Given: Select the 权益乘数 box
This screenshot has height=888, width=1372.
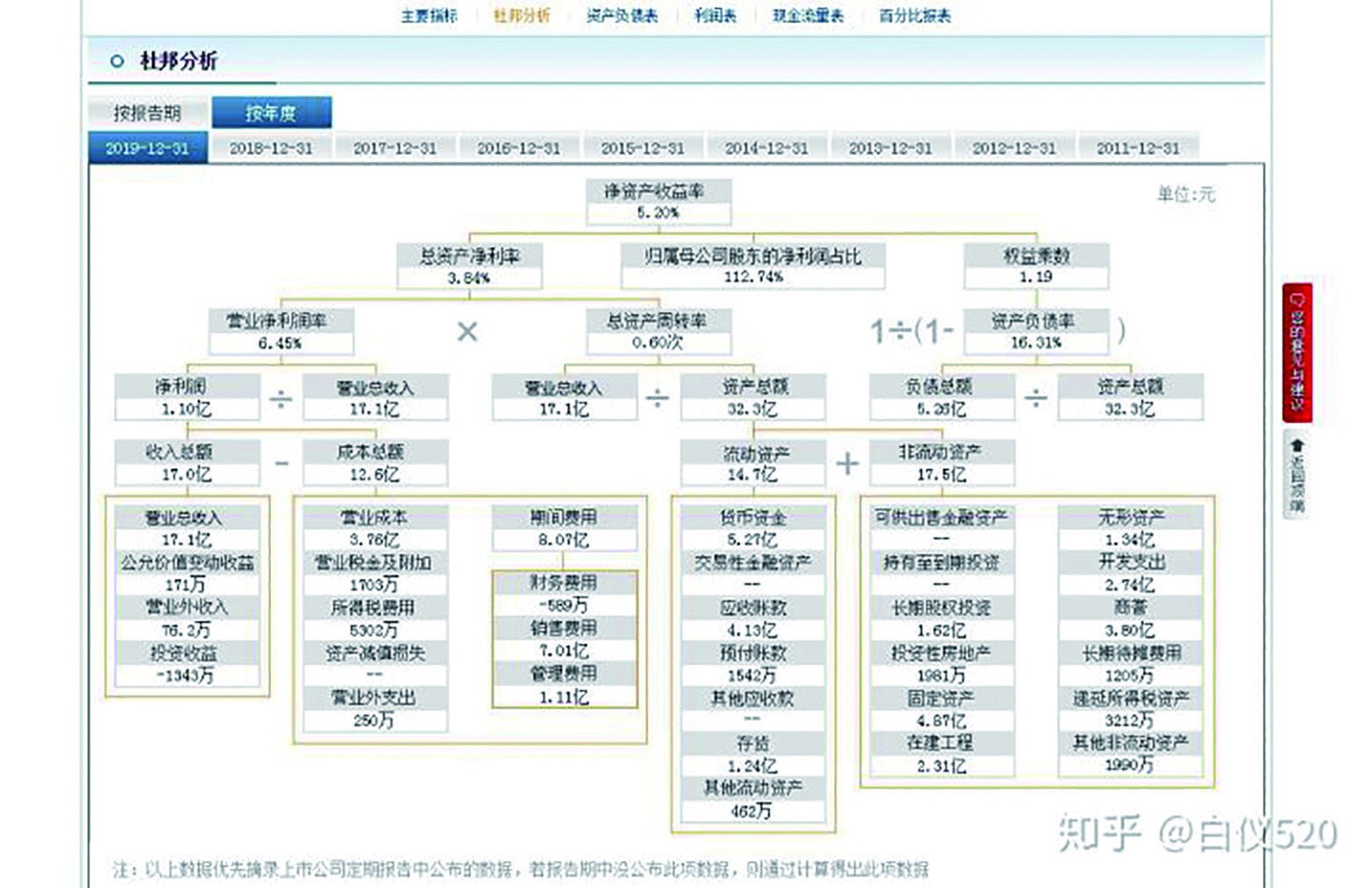Looking at the screenshot, I should tap(1037, 266).
